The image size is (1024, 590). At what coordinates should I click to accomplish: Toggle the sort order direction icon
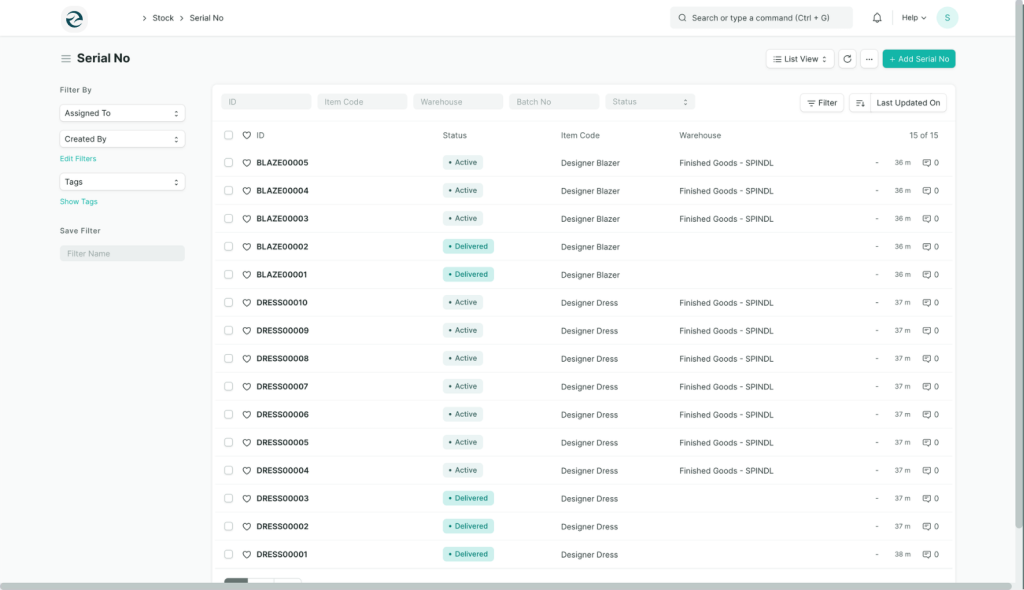(859, 102)
